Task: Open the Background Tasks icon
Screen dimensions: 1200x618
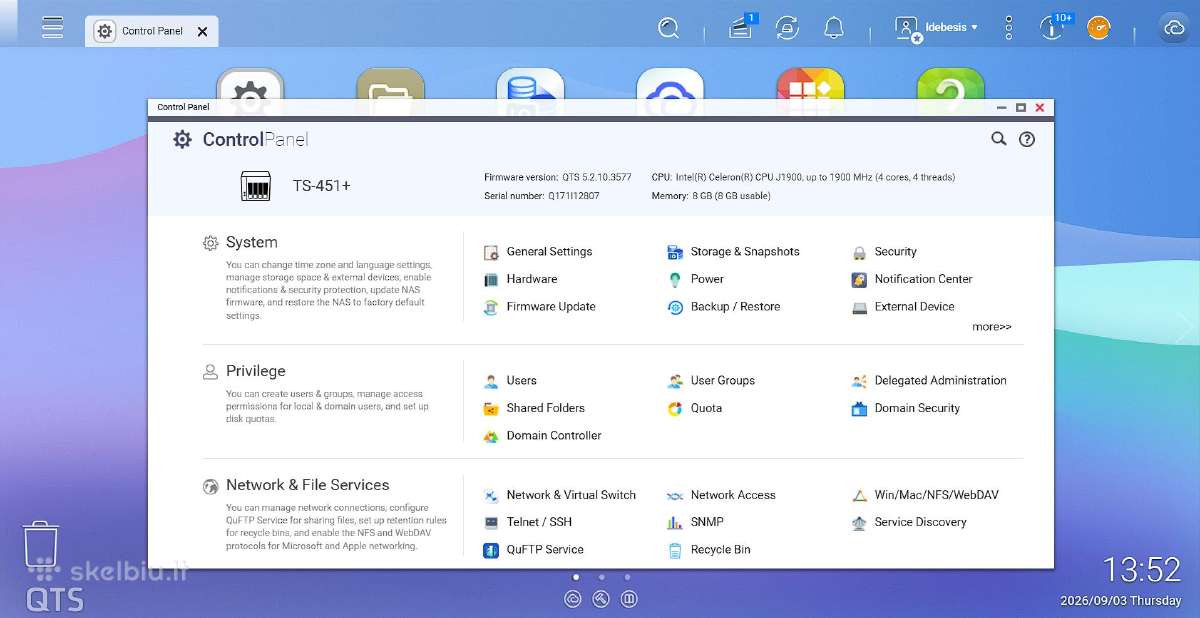Action: [741, 27]
